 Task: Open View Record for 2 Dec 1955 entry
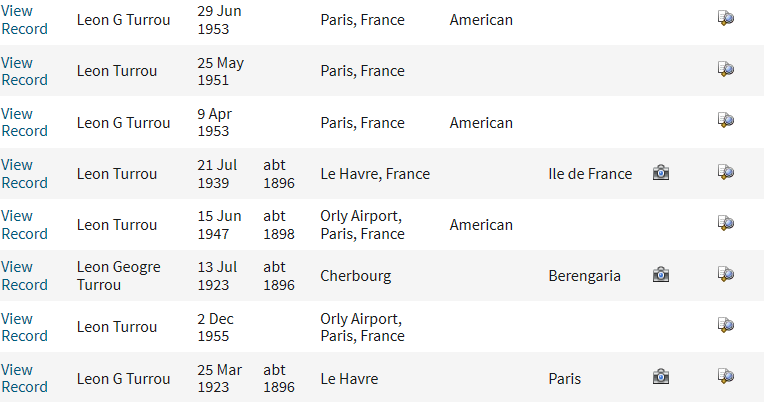[x=24, y=327]
